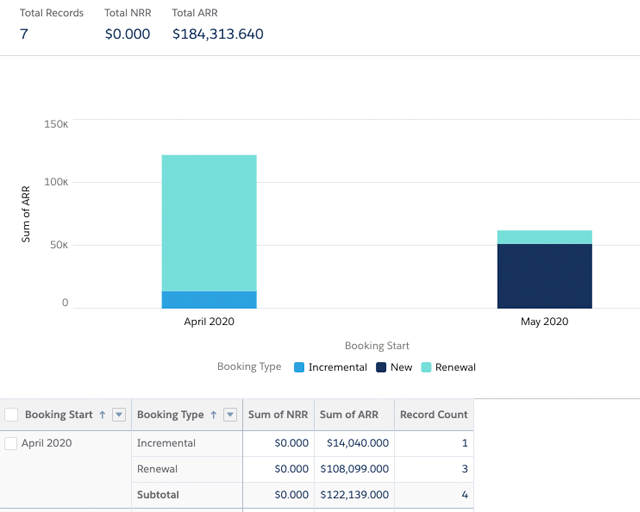Click the New legend color square
Image resolution: width=640 pixels, height=512 pixels.
click(381, 367)
